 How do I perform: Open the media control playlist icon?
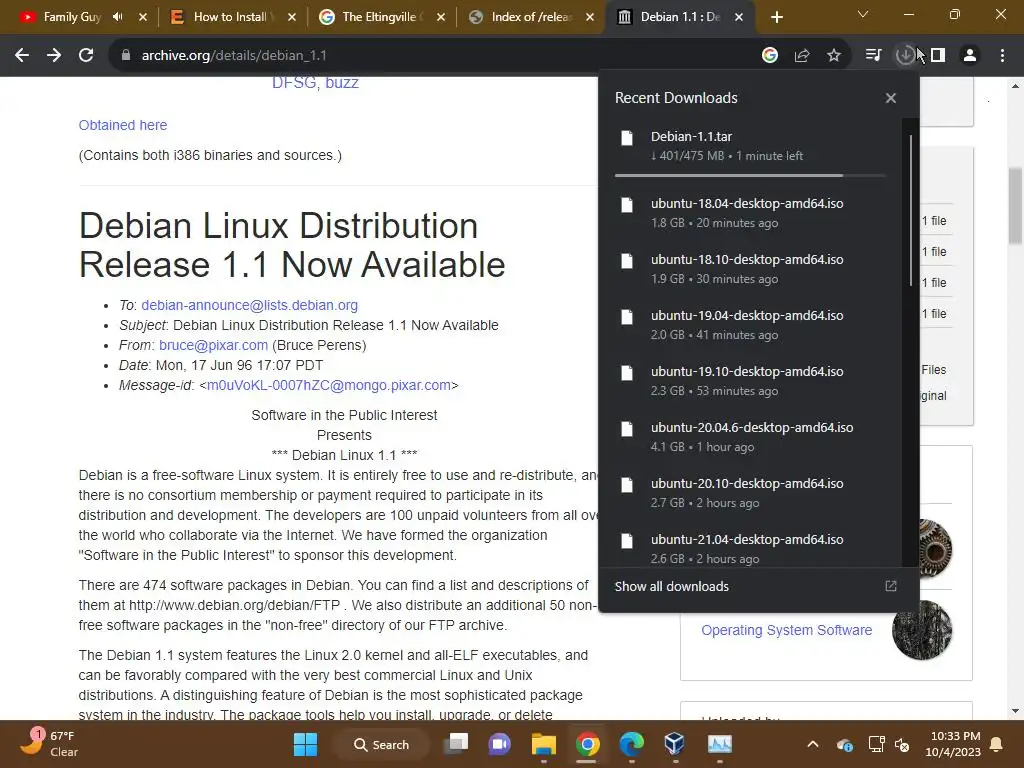coord(873,56)
